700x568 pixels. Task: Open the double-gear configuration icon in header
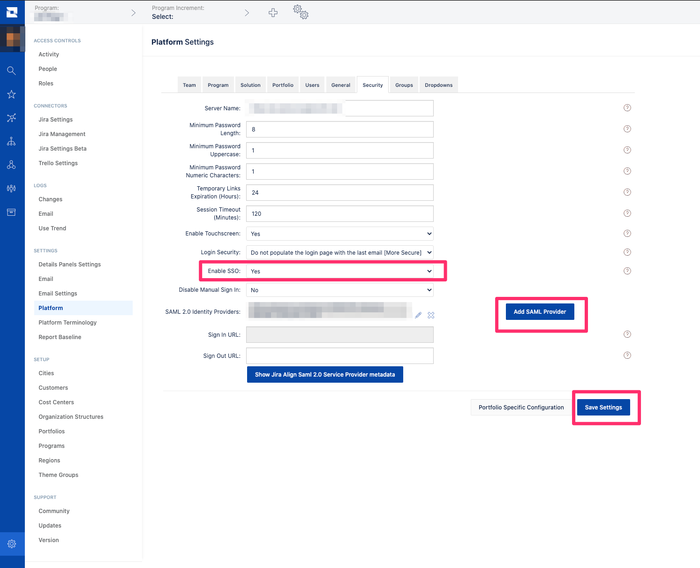point(300,12)
